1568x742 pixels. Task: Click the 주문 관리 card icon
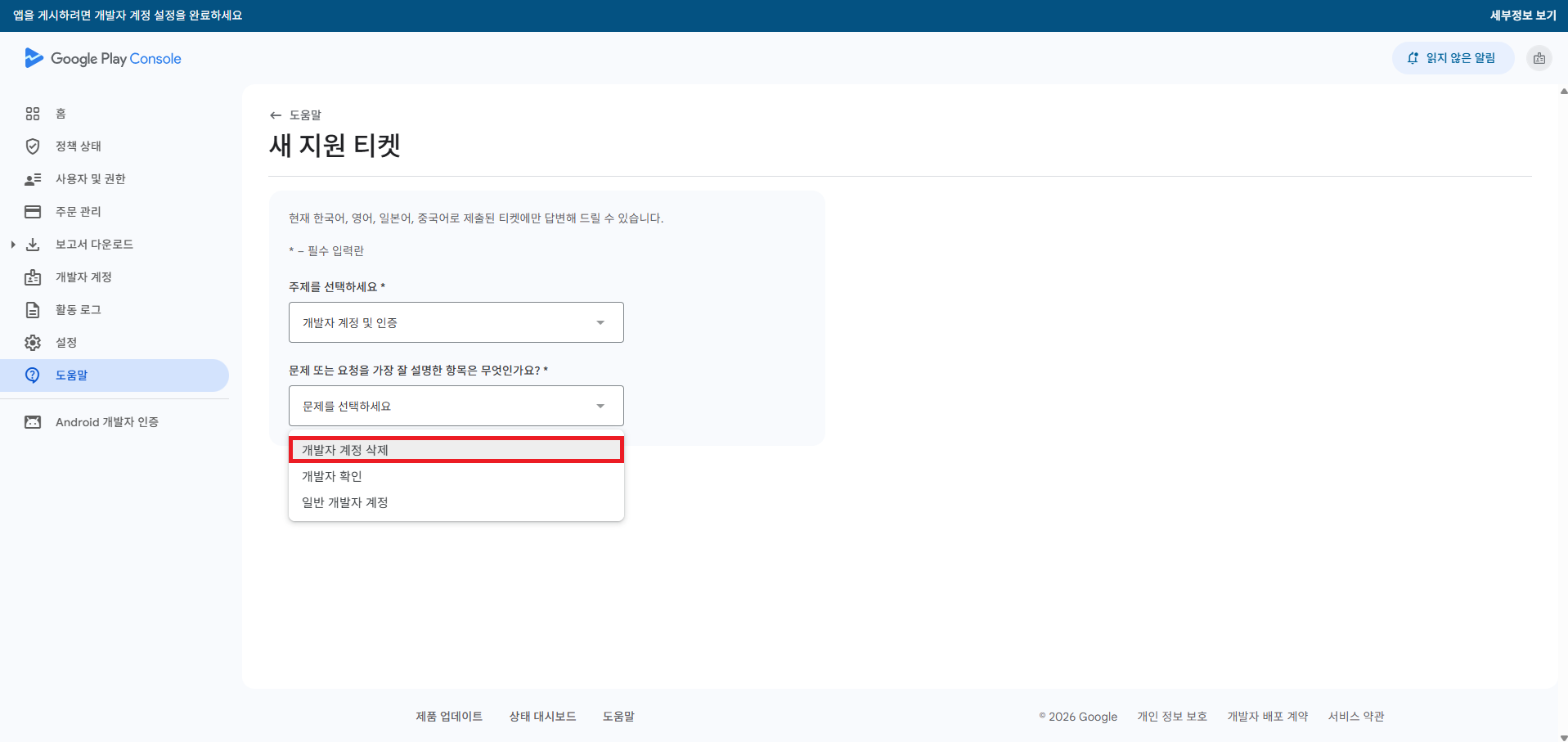pyautogui.click(x=33, y=212)
